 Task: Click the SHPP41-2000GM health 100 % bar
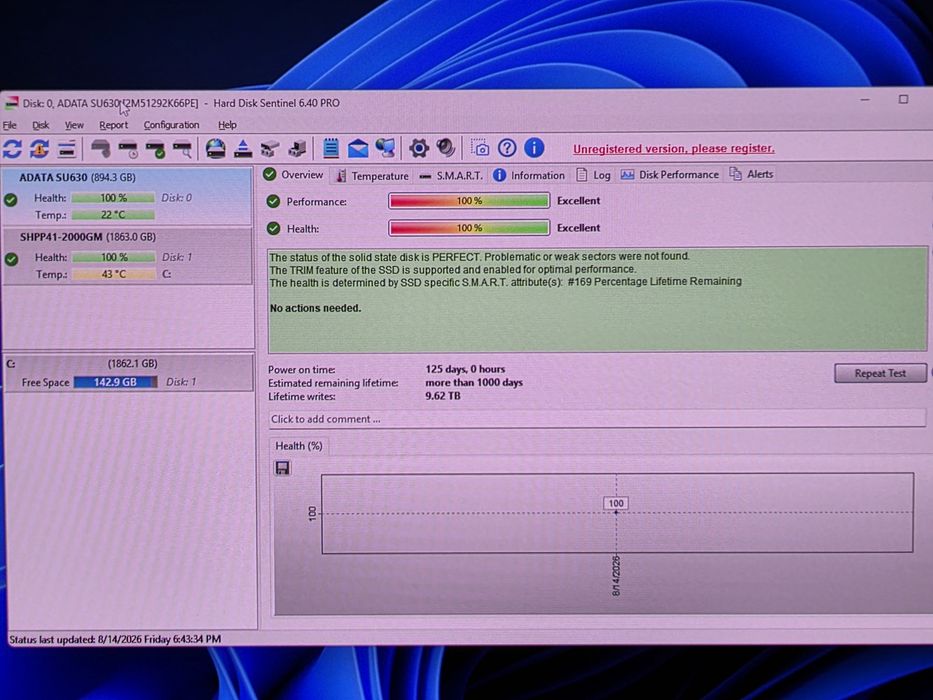point(114,257)
